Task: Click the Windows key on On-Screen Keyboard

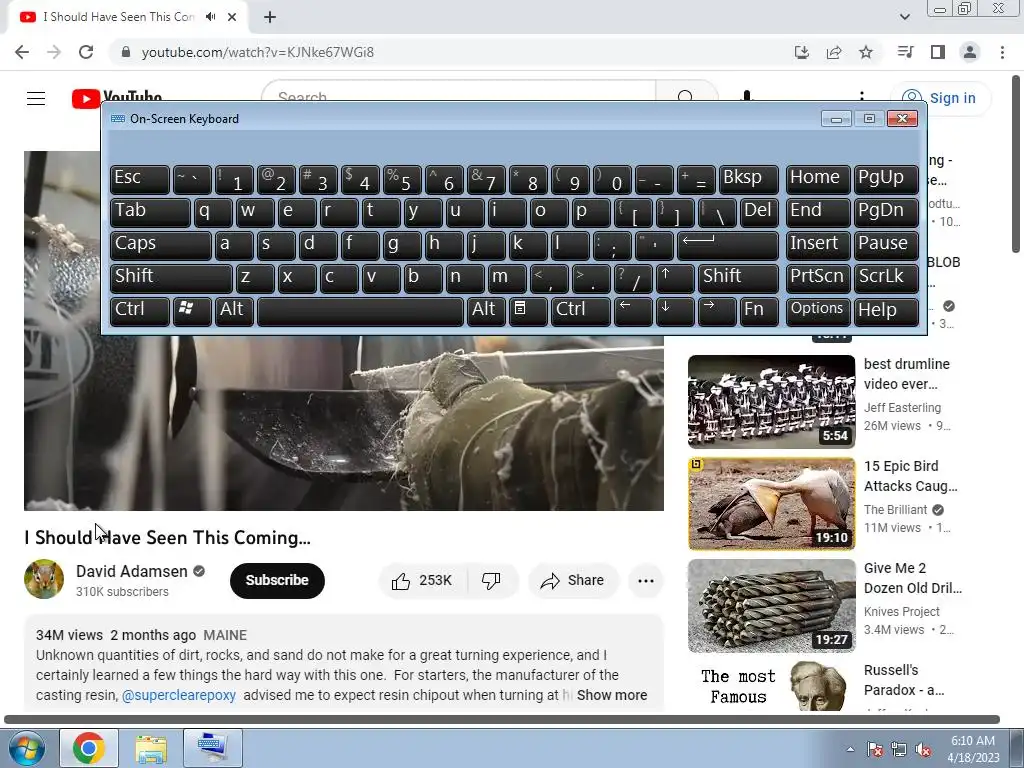Action: point(192,310)
